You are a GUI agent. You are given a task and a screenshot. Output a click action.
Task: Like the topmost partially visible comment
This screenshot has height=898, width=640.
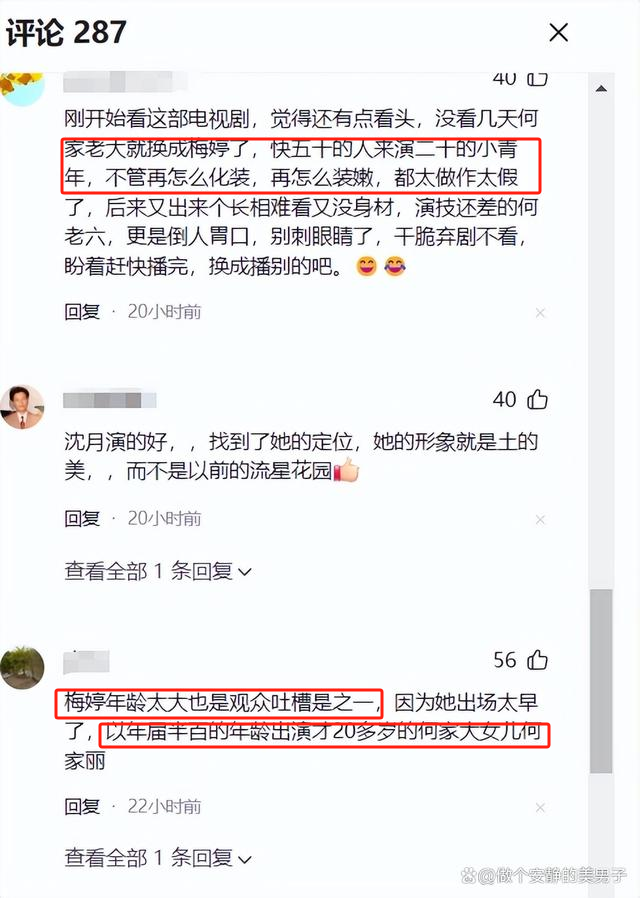pos(537,79)
